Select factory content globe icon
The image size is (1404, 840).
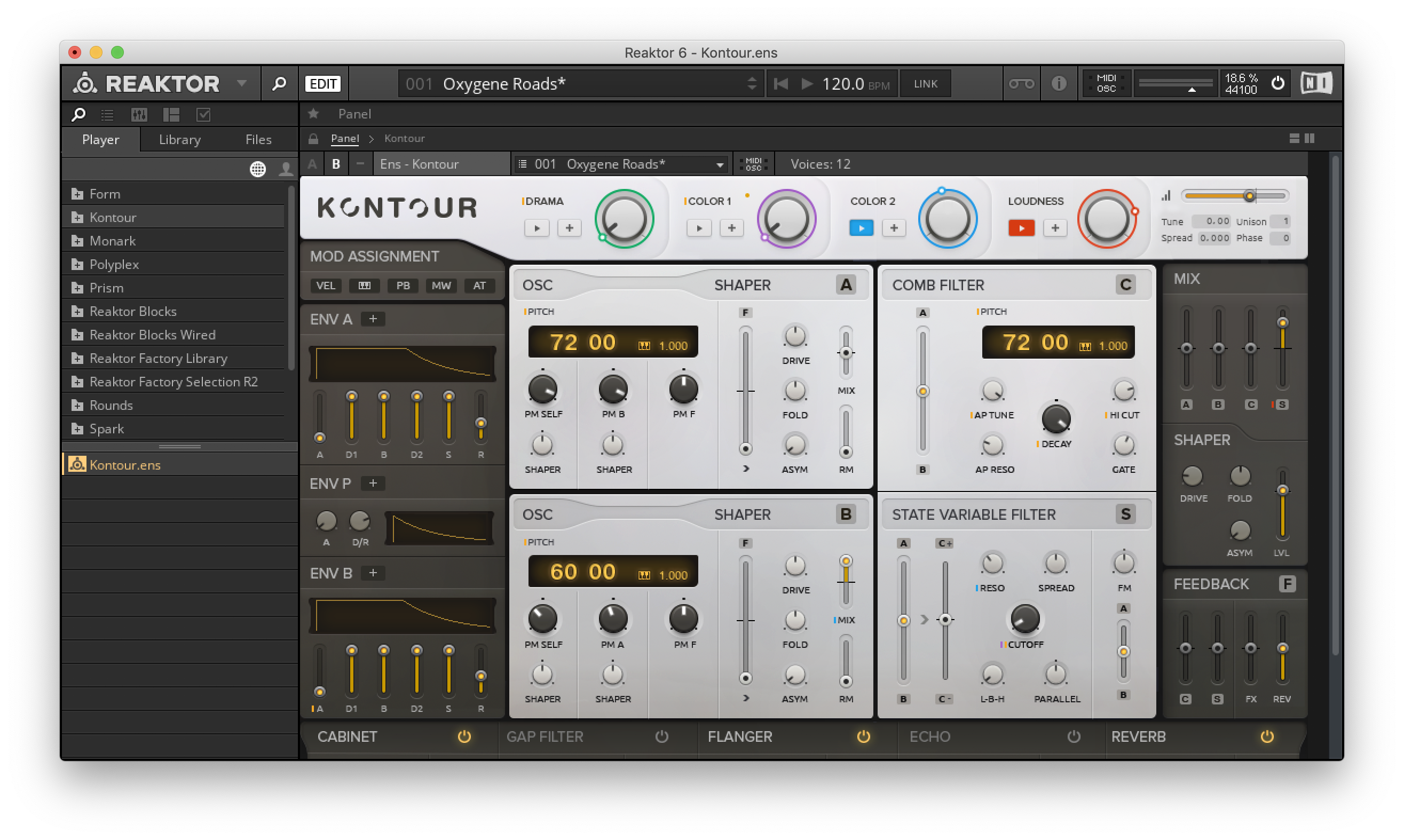258,169
